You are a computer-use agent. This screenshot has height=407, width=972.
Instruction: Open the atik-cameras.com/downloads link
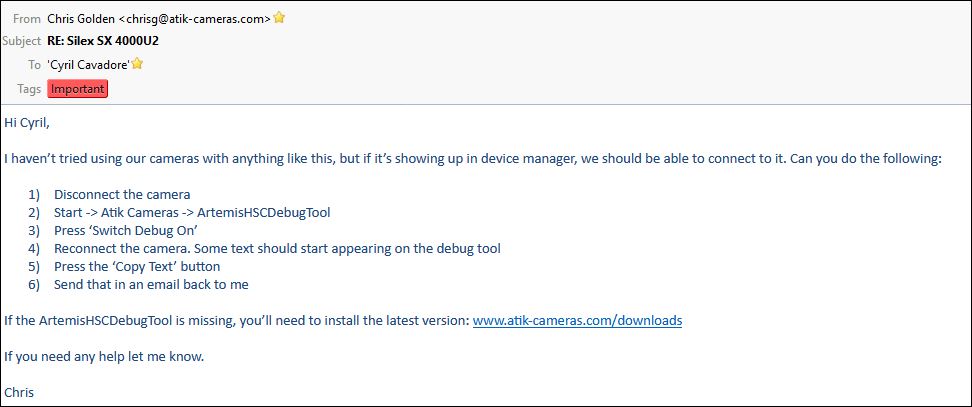click(577, 321)
